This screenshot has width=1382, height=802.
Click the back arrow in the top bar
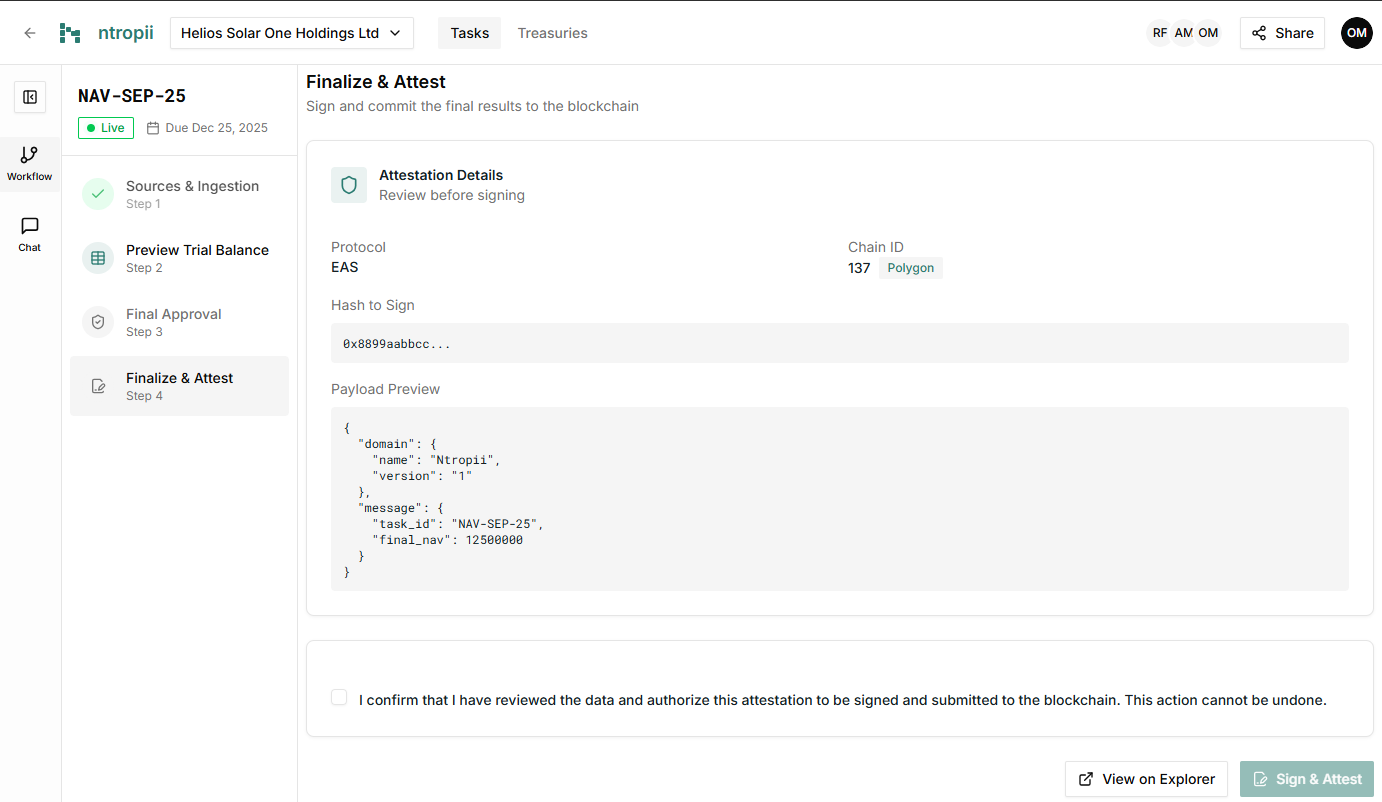29,32
